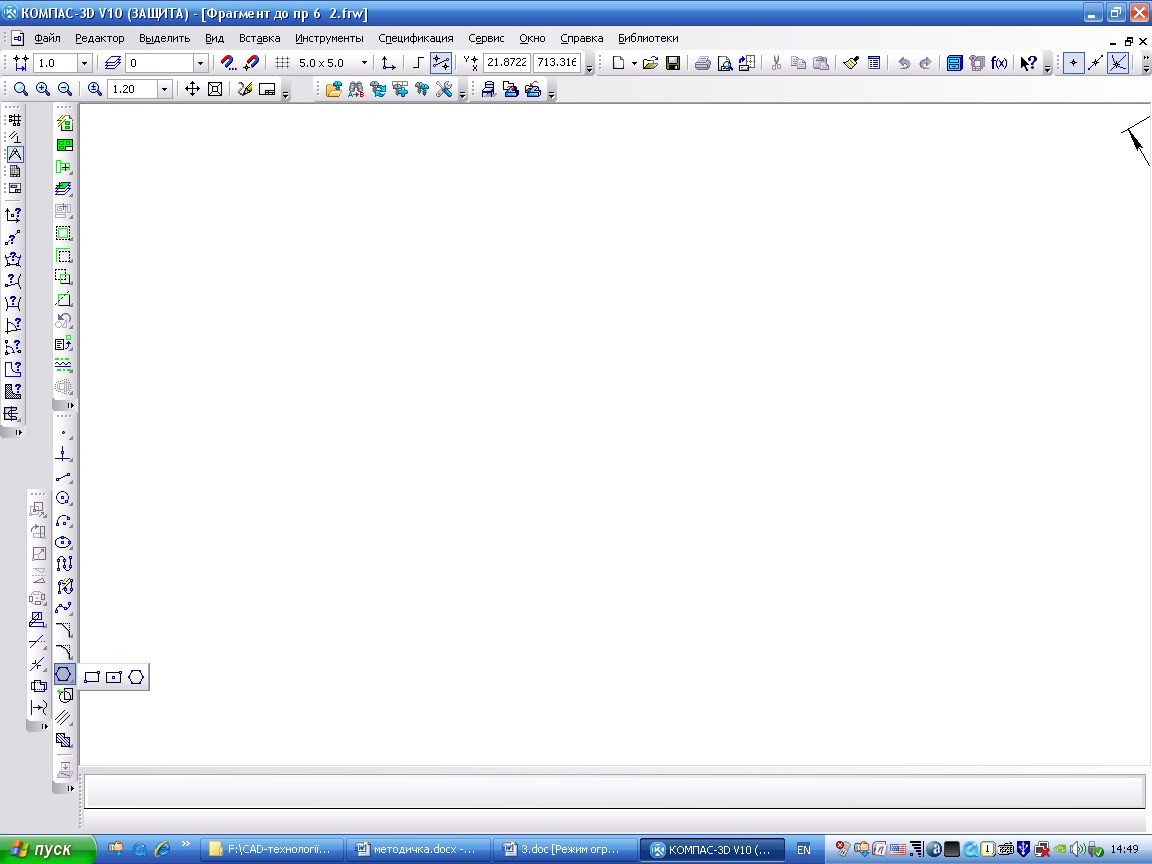Viewport: 1152px width, 864px height.
Task: Select the Bezier spline curve tool
Action: [64, 608]
